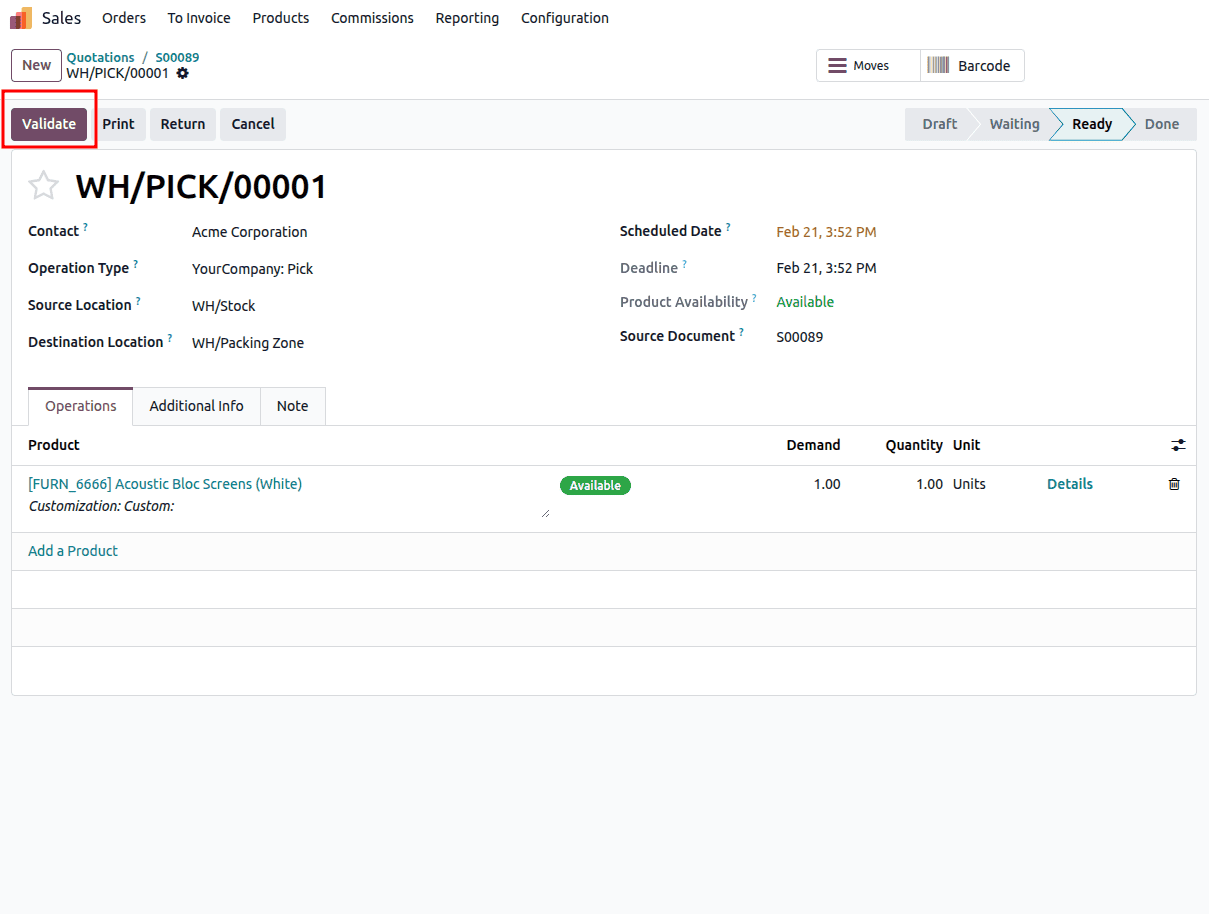The image size is (1209, 914).
Task: Switch to the Additional Info tab
Action: click(x=196, y=406)
